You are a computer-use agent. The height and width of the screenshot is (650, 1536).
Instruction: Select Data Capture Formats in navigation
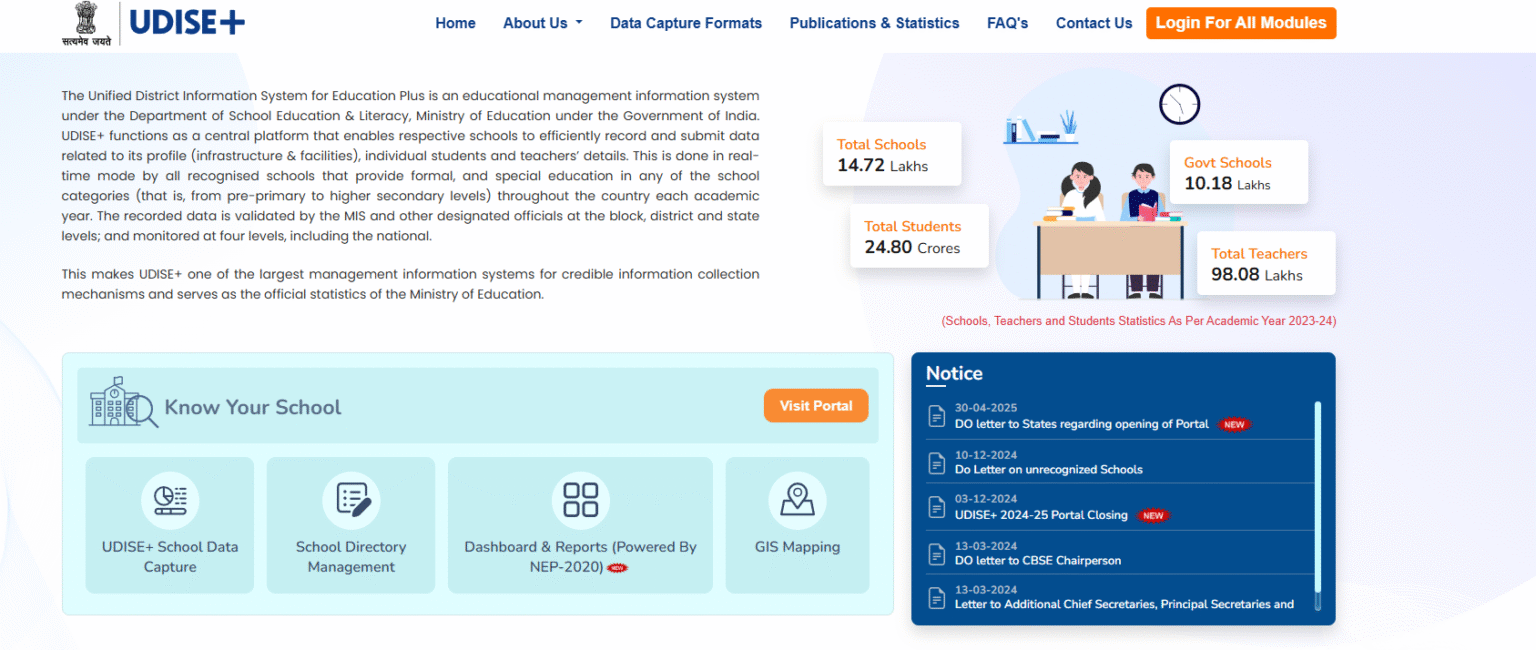686,22
